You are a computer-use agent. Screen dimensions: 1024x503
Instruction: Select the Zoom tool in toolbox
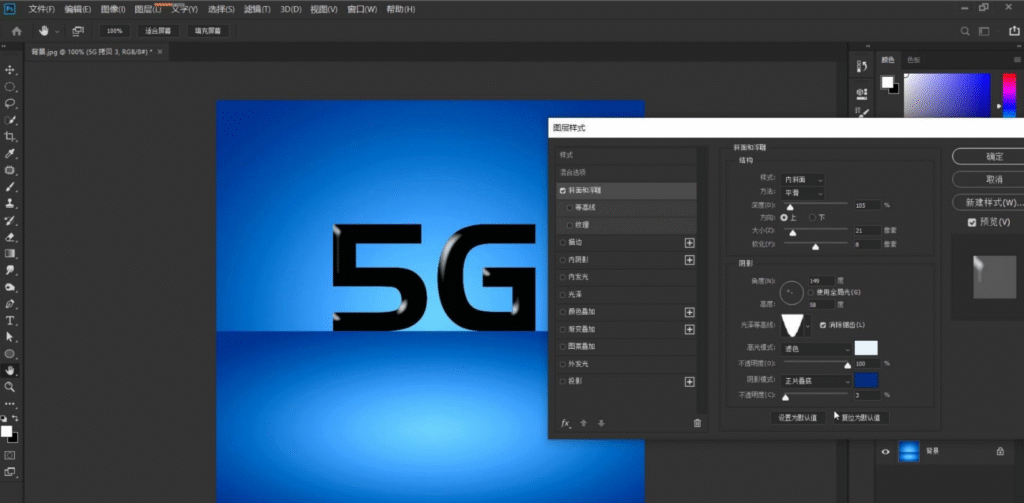click(10, 387)
